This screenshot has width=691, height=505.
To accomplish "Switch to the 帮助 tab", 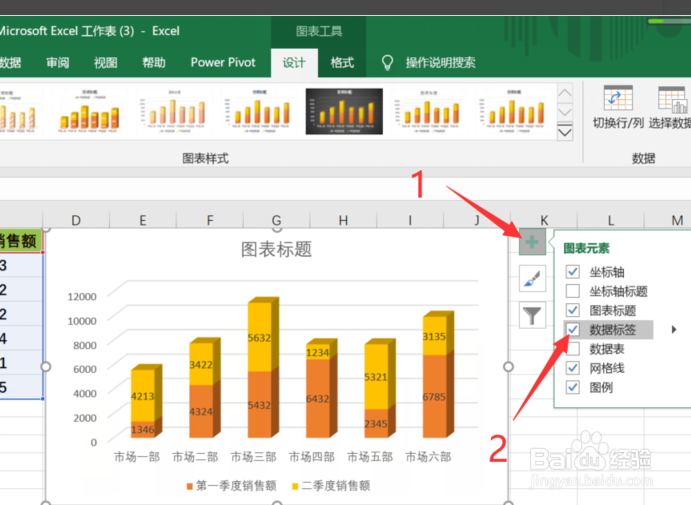I will pos(154,63).
